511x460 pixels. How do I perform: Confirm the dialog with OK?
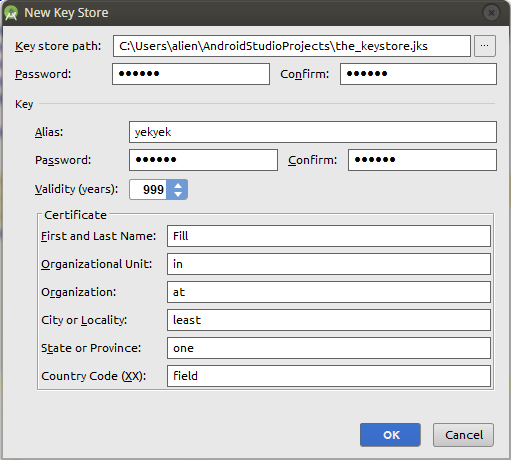coord(390,435)
